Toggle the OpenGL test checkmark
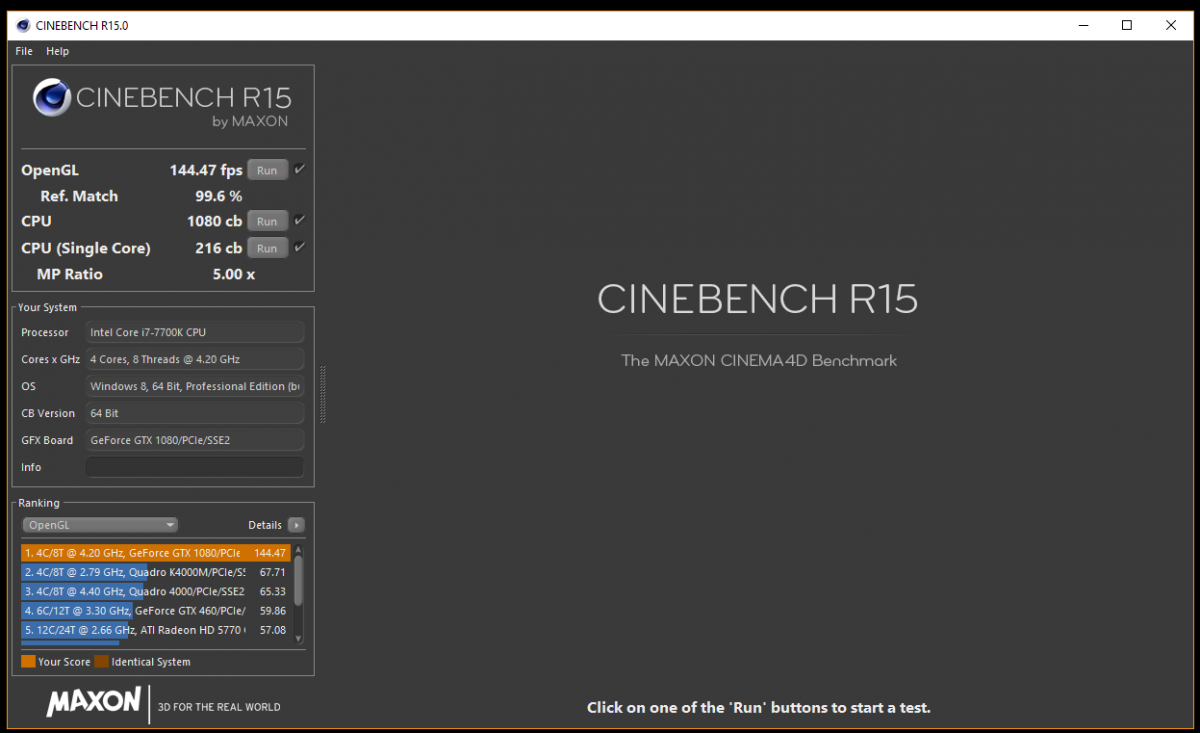Image resolution: width=1200 pixels, height=733 pixels. click(299, 170)
